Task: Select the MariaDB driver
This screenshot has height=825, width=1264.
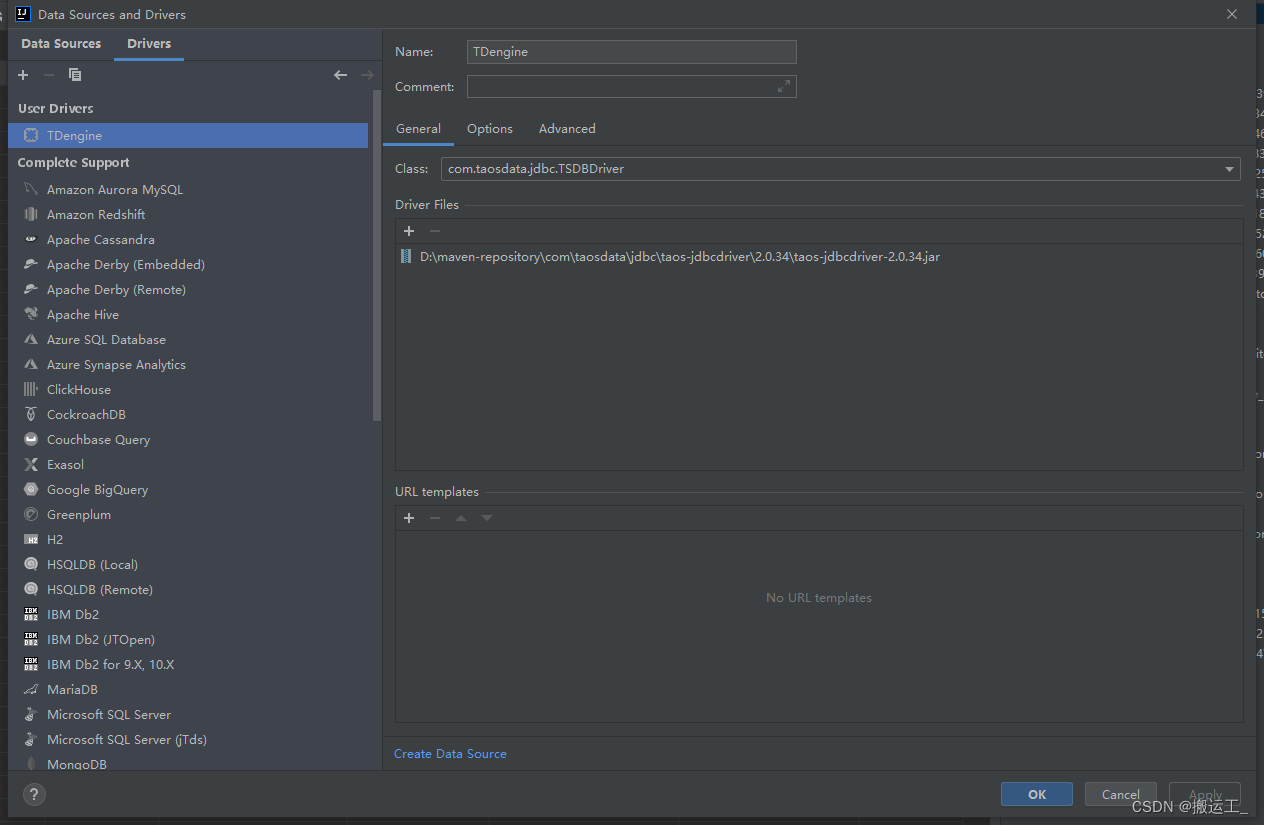Action: [x=188, y=689]
